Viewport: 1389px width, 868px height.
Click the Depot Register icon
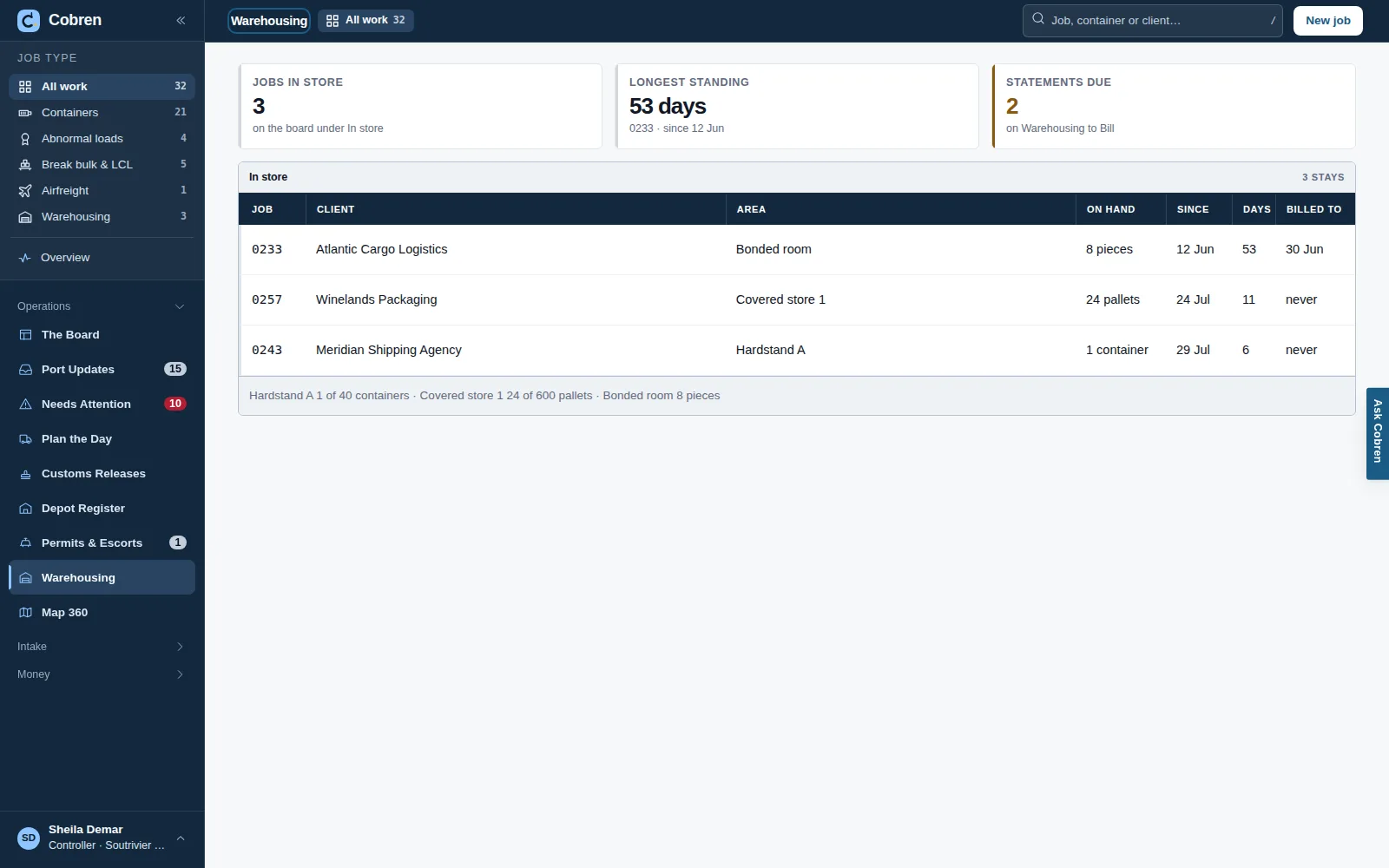point(25,509)
